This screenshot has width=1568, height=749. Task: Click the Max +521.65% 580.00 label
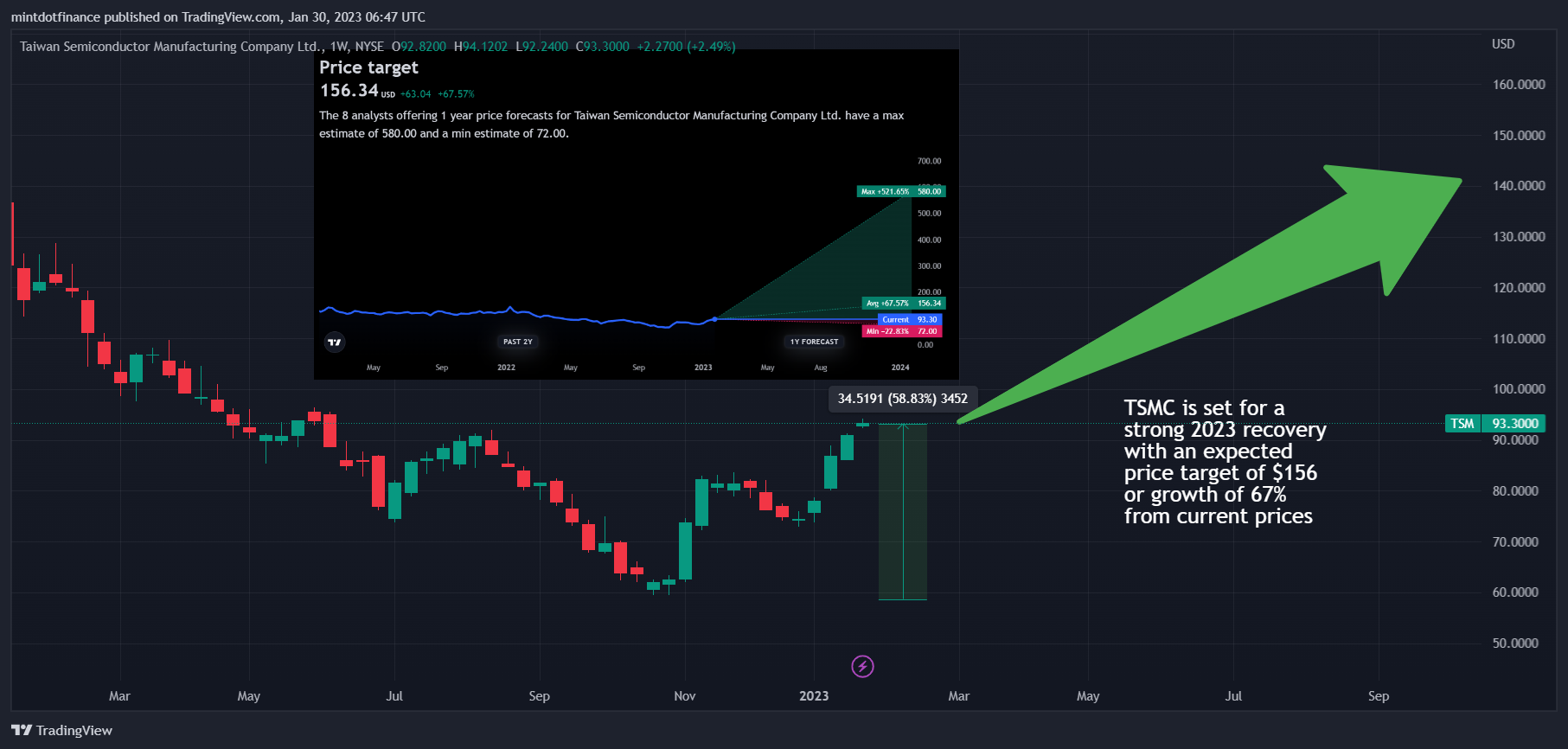(x=901, y=191)
